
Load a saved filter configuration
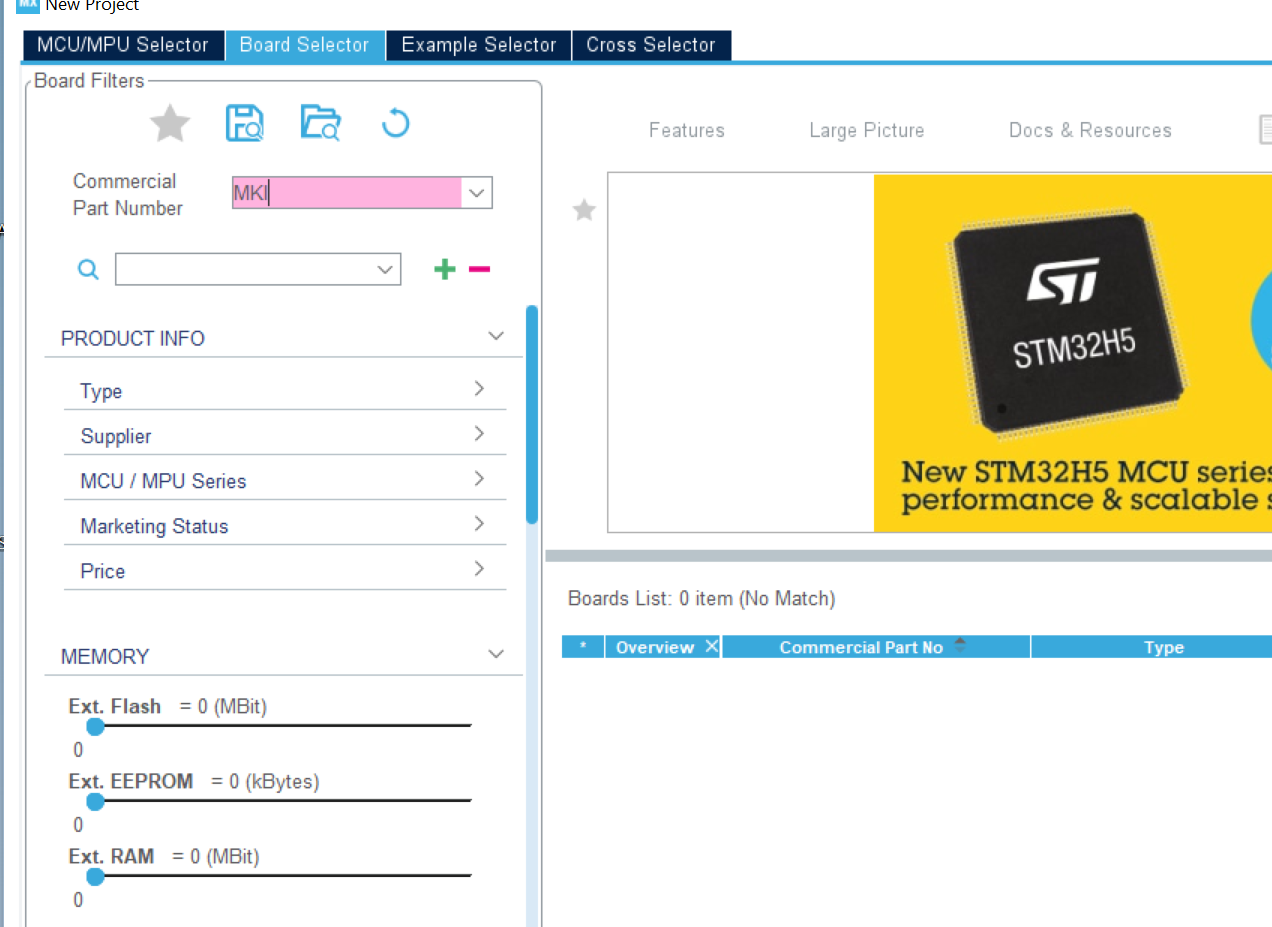pyautogui.click(x=320, y=123)
